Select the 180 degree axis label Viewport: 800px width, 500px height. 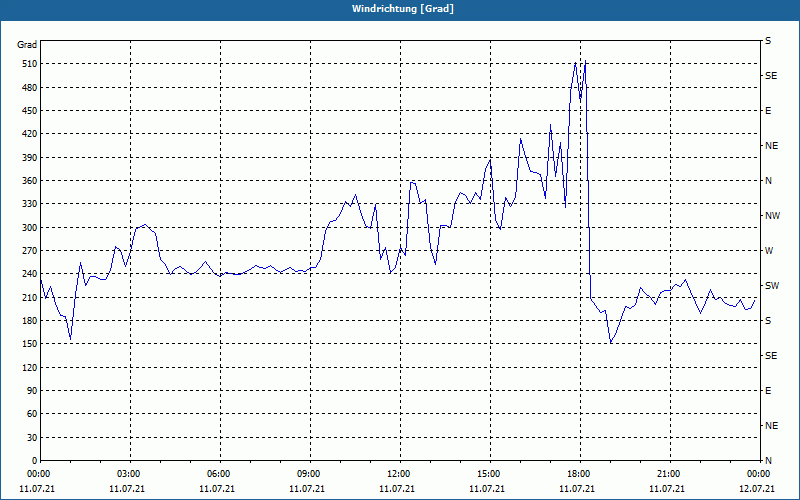coord(31,321)
